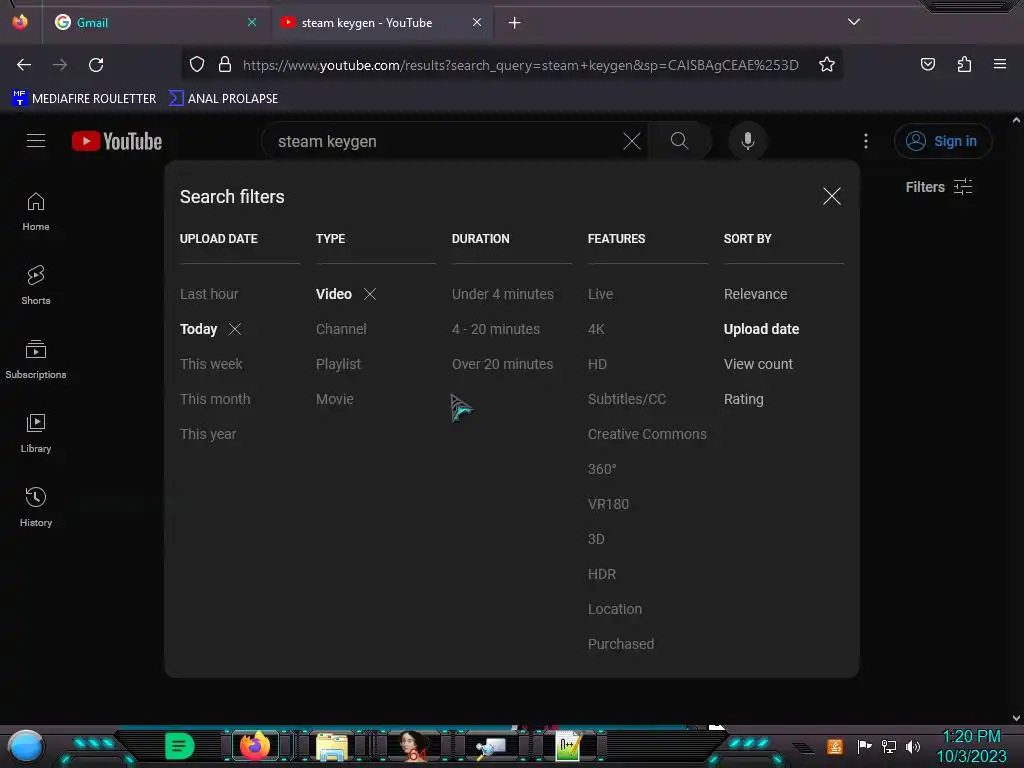
Task: Filter by Last hour upload date
Action: coord(209,294)
